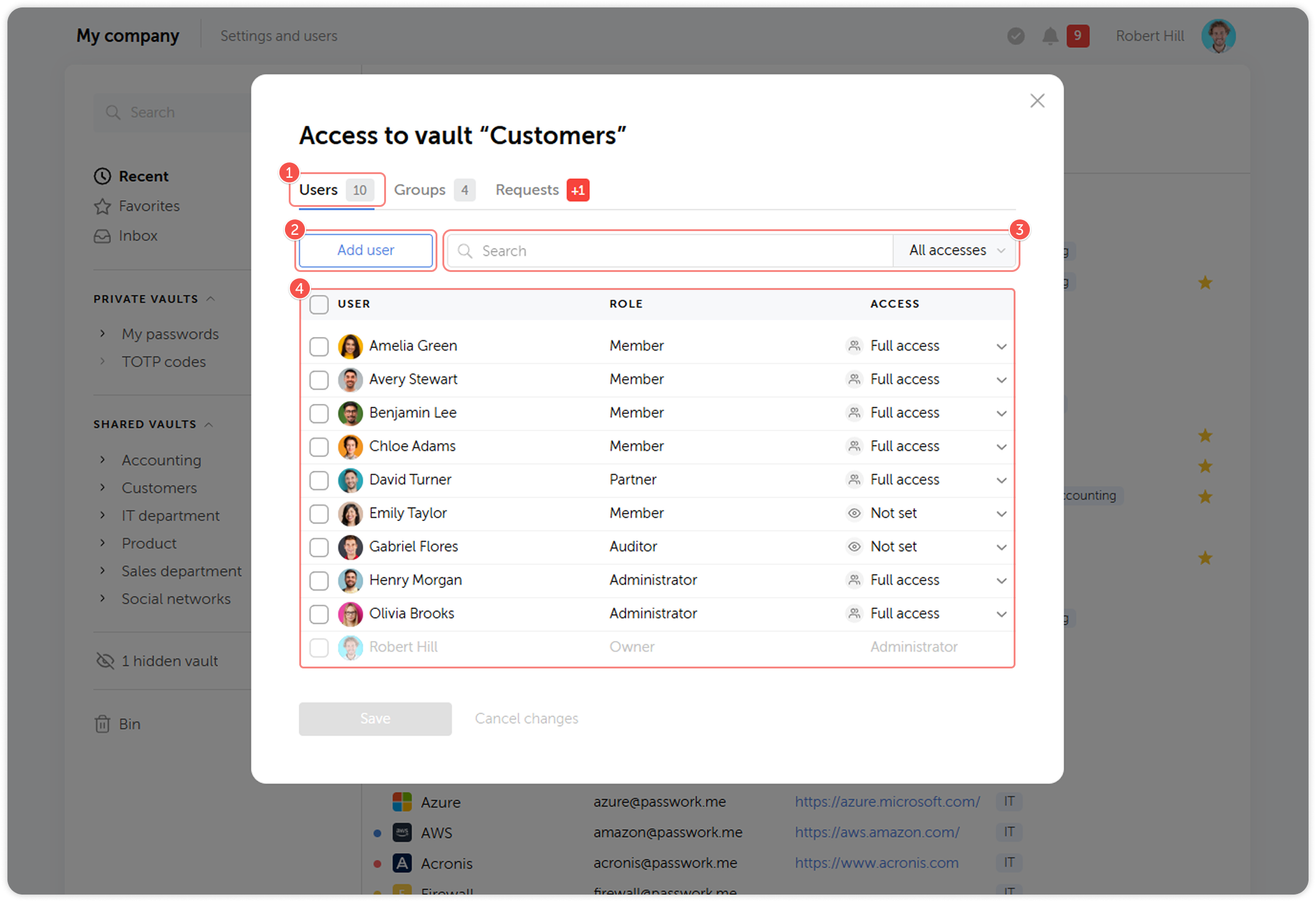Open the Inbox mail icon
The width and height of the screenshot is (1316, 902).
click(x=103, y=235)
